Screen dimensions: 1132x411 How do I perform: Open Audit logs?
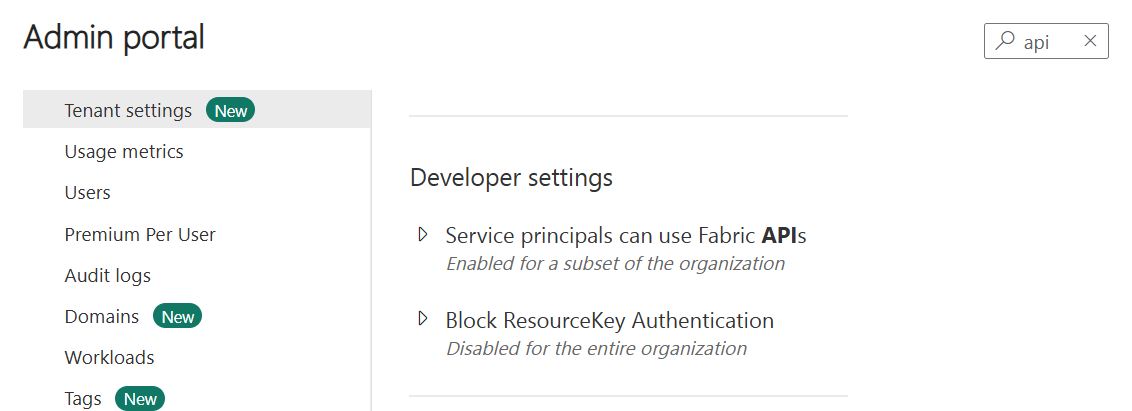coord(108,276)
